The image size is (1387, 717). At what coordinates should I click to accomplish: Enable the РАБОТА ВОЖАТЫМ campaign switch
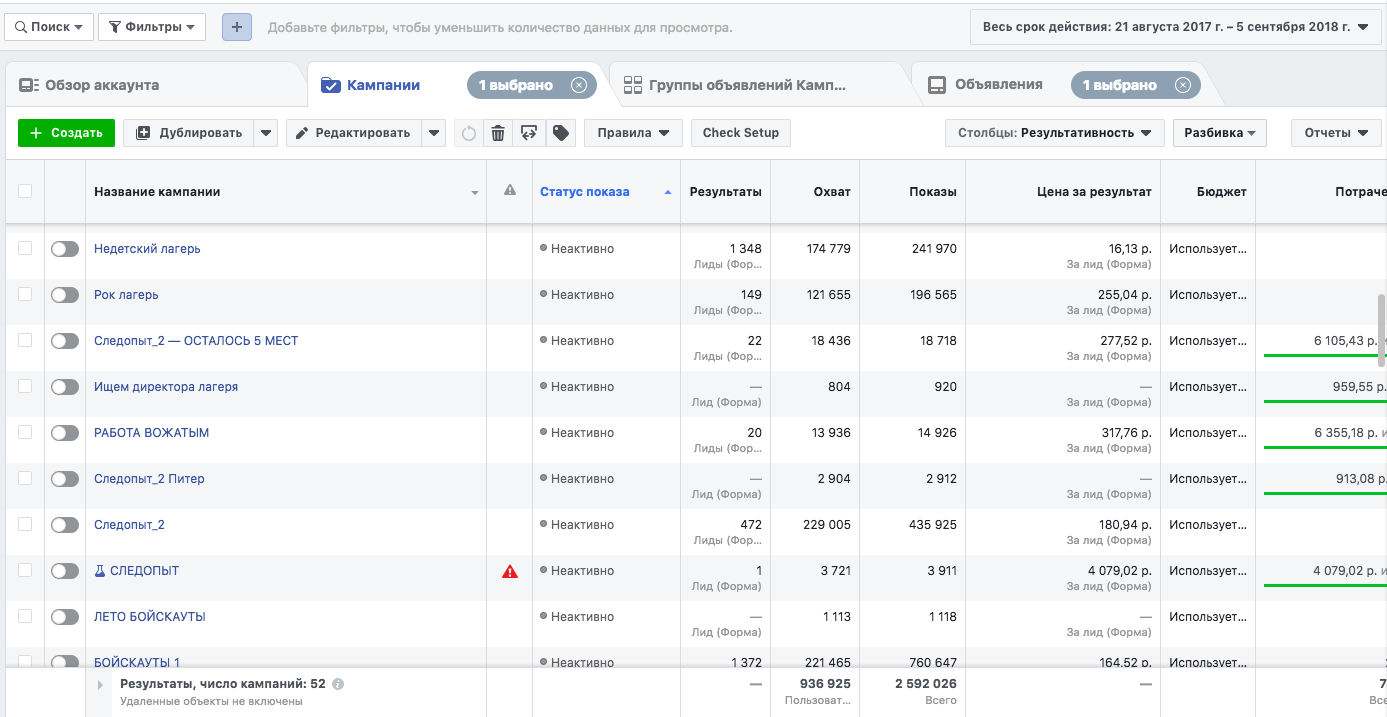pos(65,433)
